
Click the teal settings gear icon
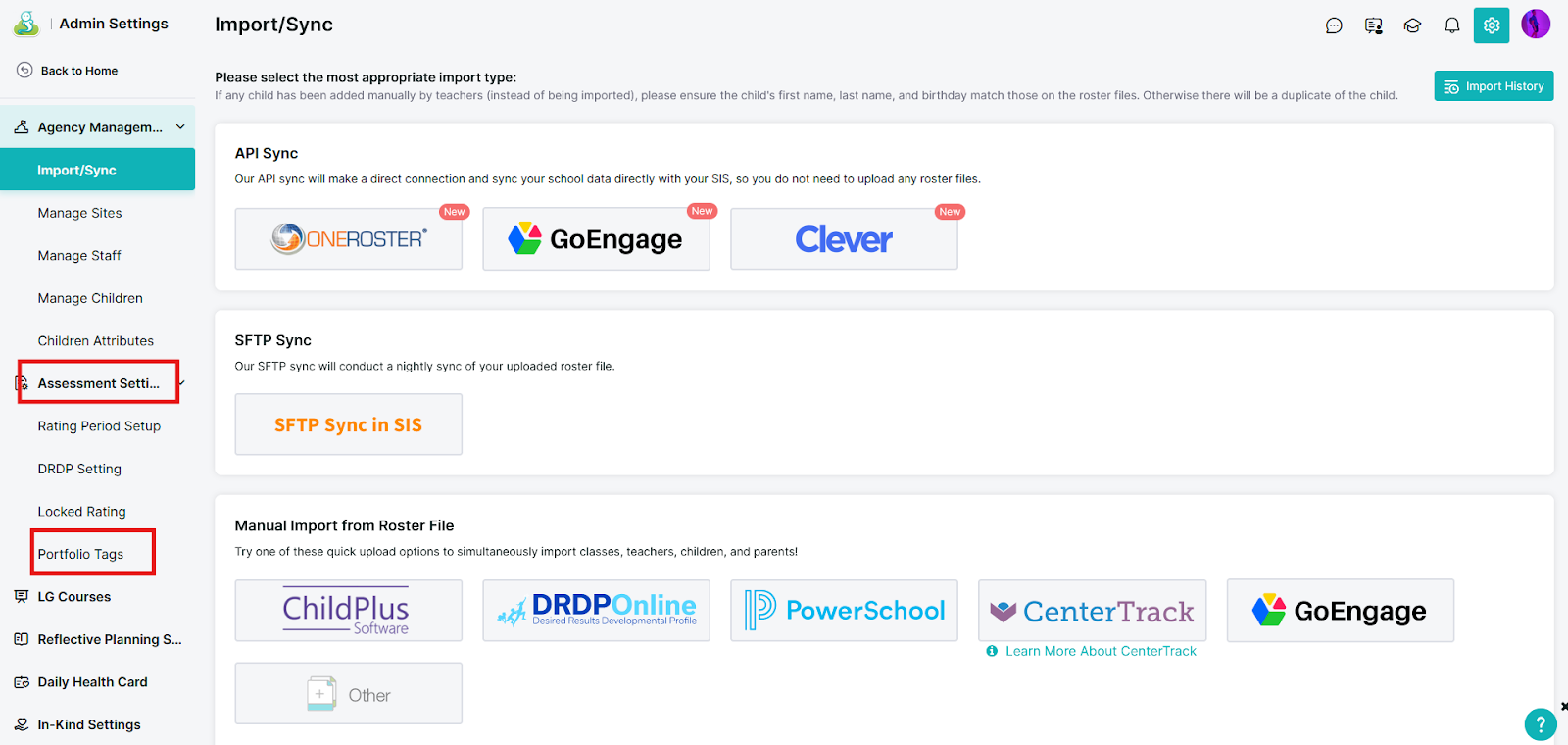pos(1491,25)
